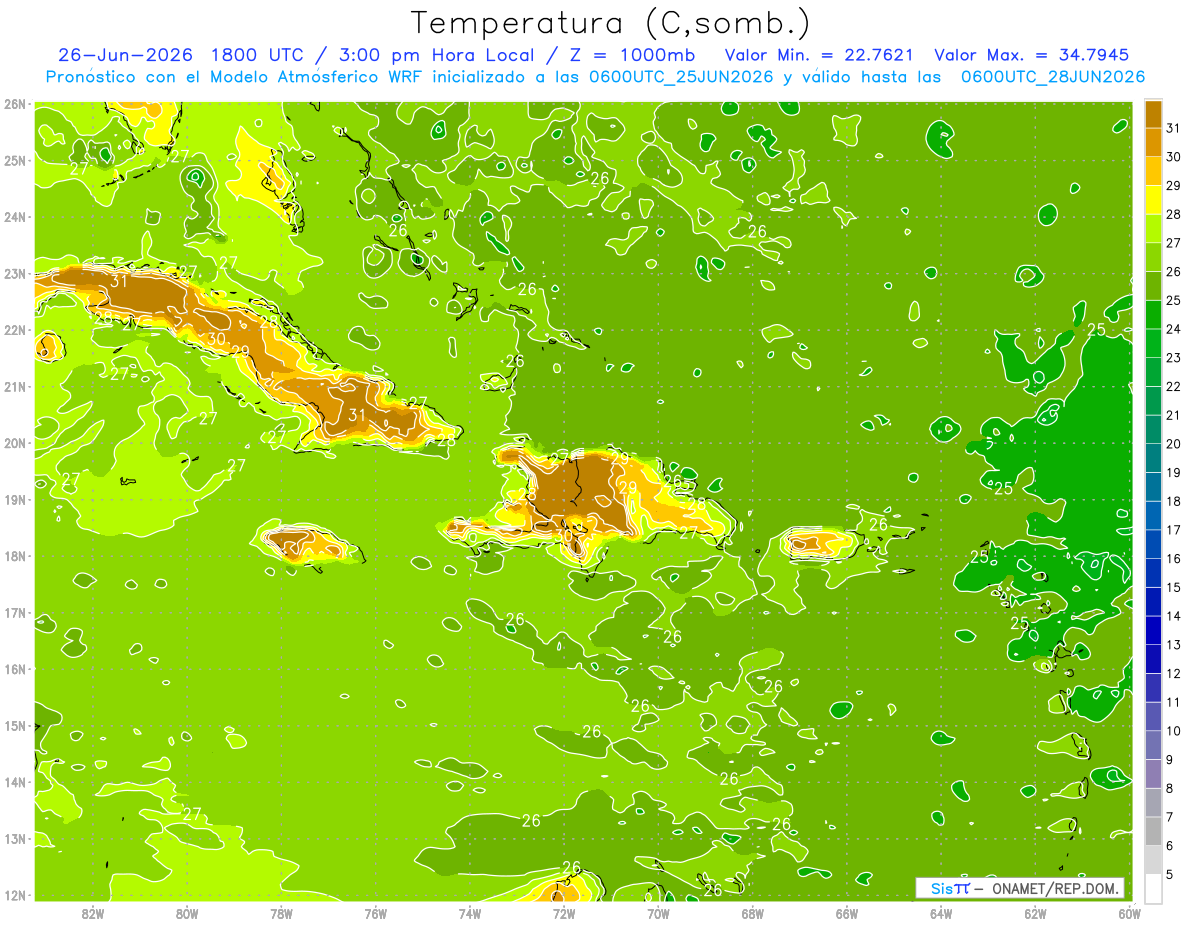Click the 18N latitude axis label
Viewport: 1200px width, 927px height.
15,556
